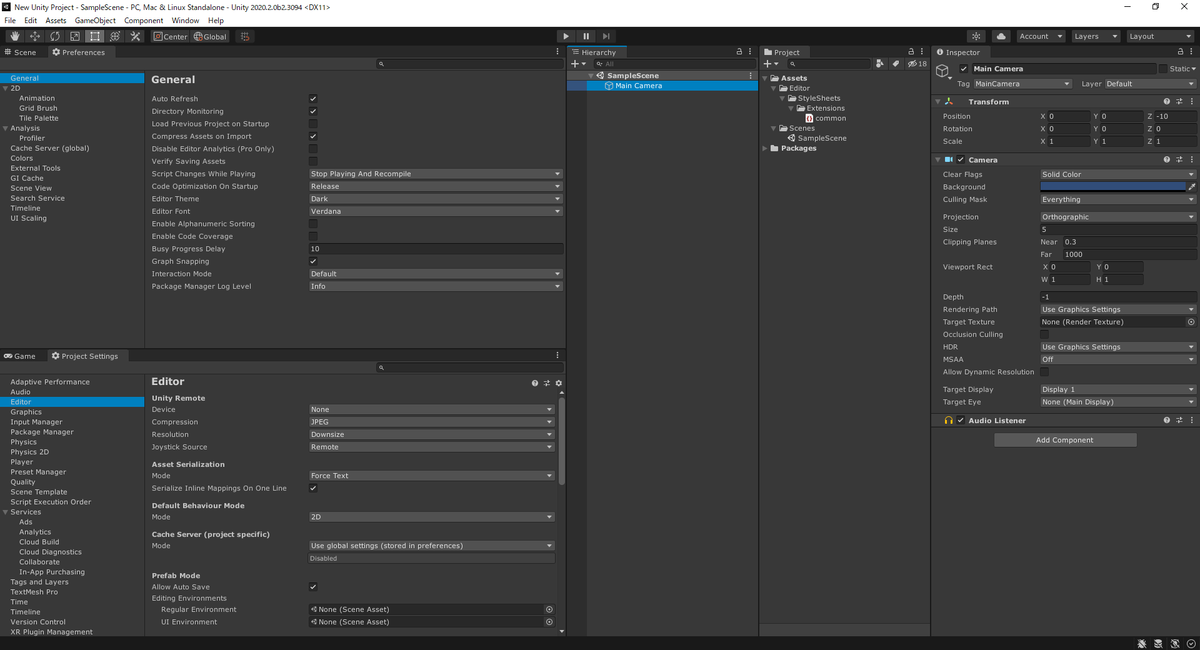
Task: Select Player in Project Settings list
Action: point(22,462)
